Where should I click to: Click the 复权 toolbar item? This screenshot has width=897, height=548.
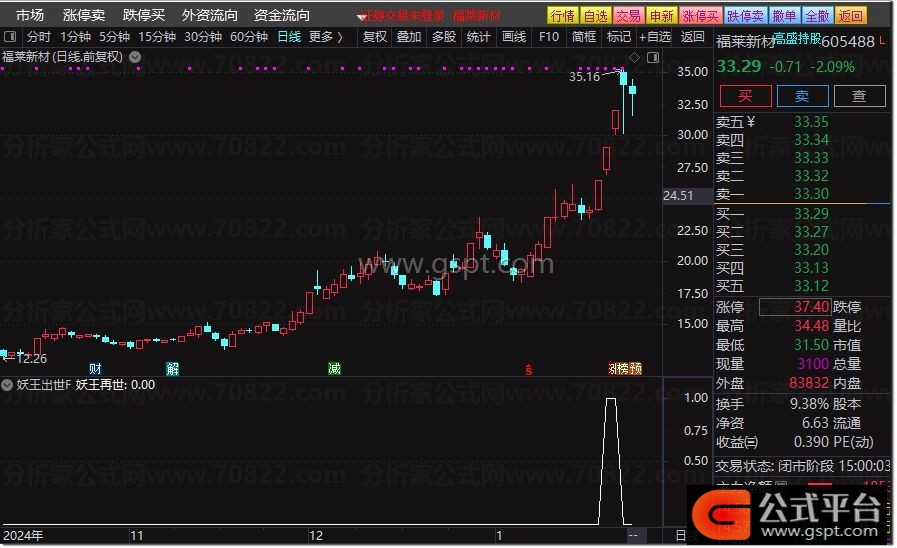click(375, 37)
